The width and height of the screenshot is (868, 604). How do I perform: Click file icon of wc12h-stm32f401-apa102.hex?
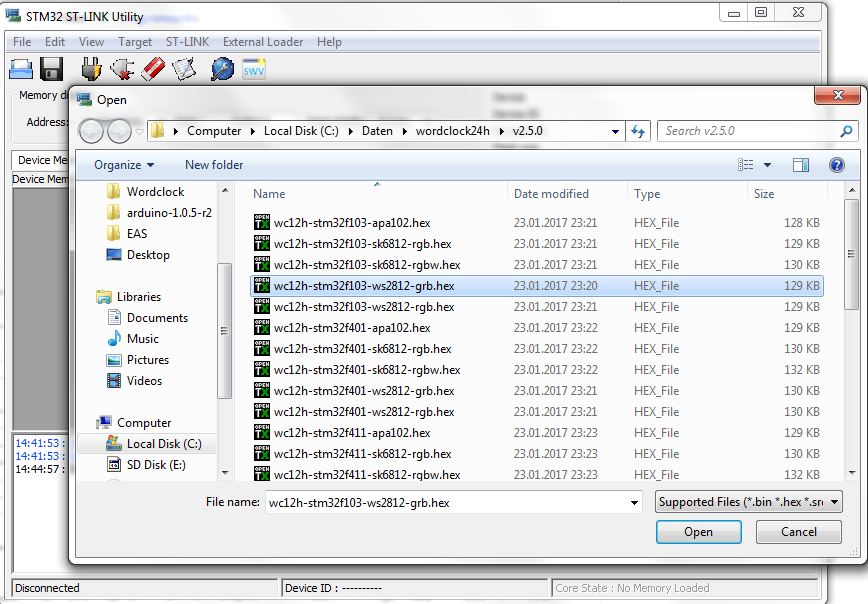coord(262,327)
